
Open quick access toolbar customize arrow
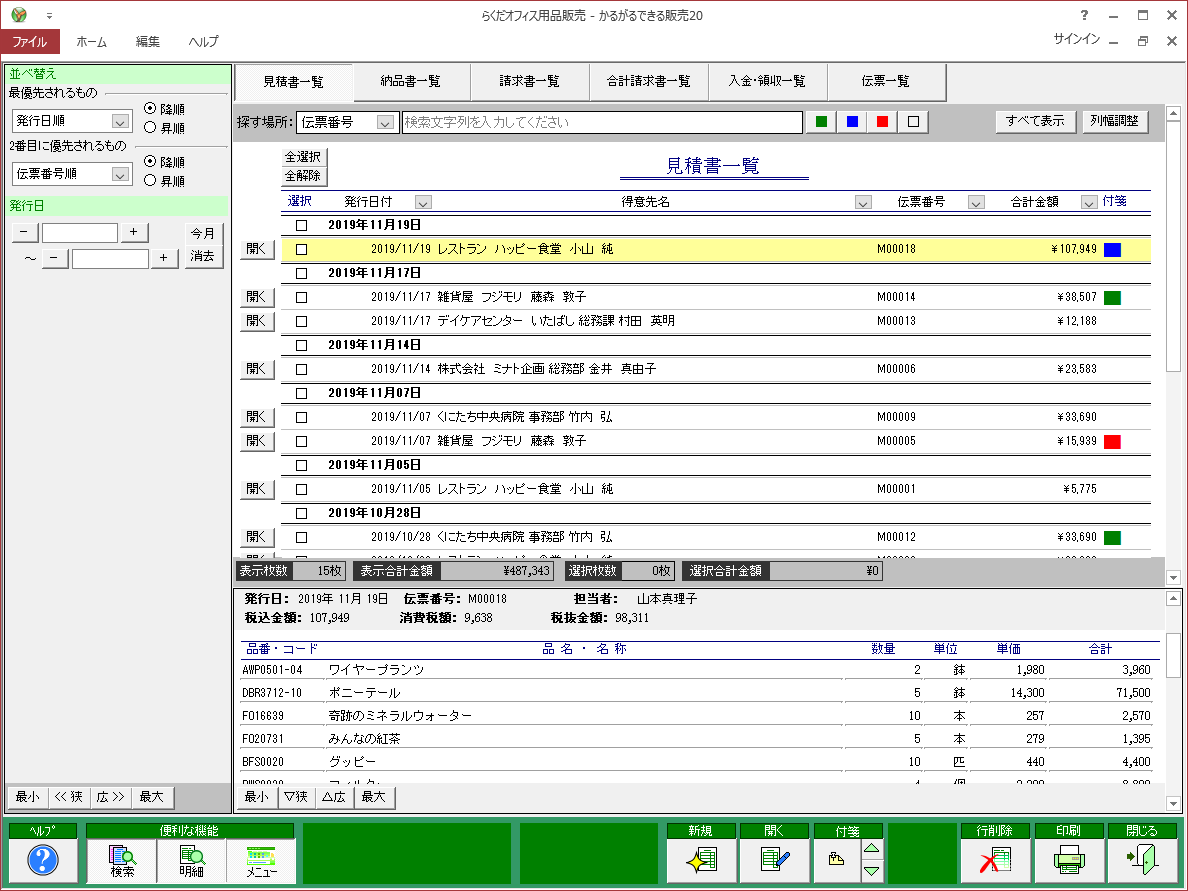pyautogui.click(x=49, y=15)
